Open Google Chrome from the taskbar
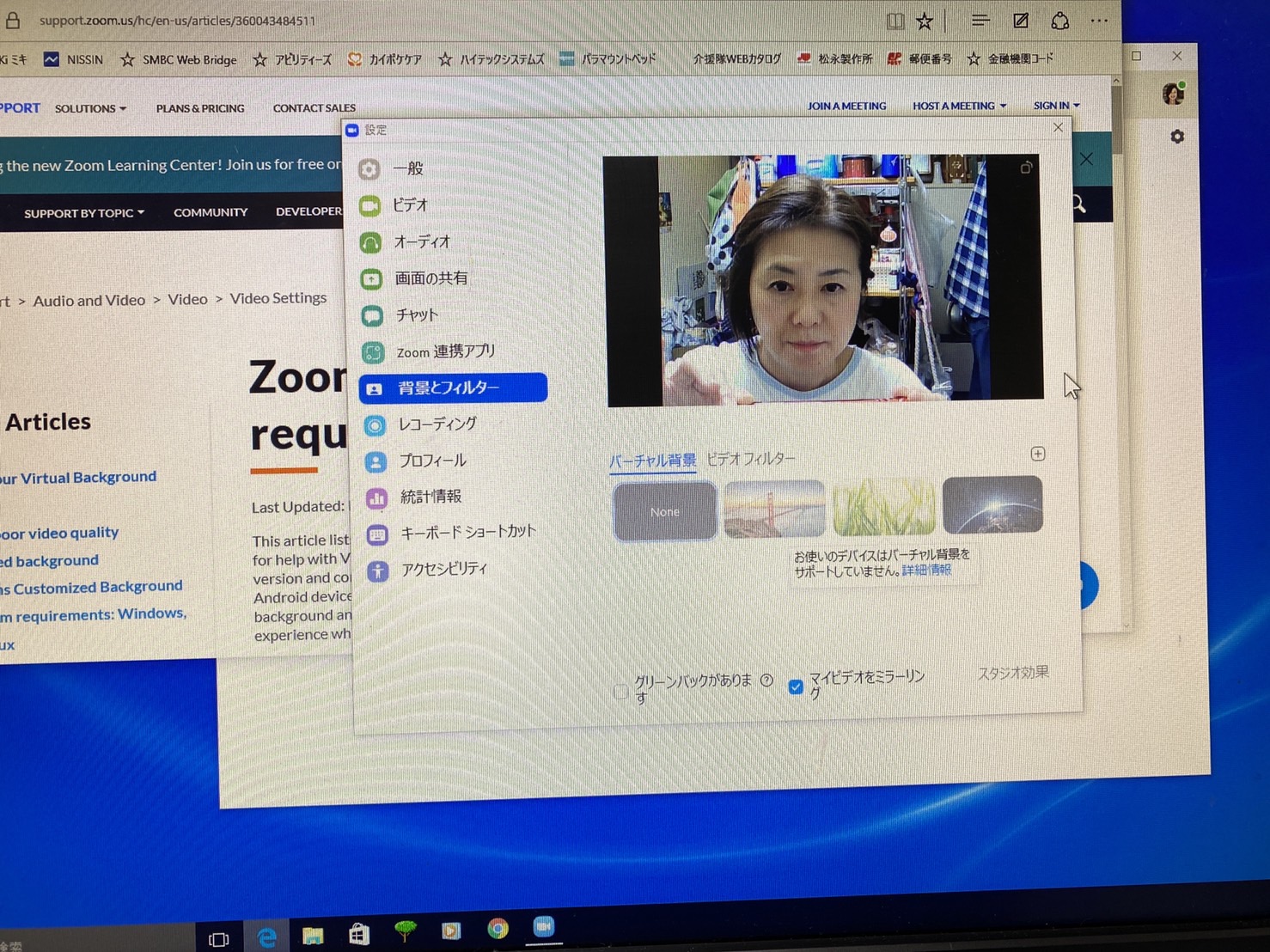The height and width of the screenshot is (952, 1270). [x=498, y=929]
